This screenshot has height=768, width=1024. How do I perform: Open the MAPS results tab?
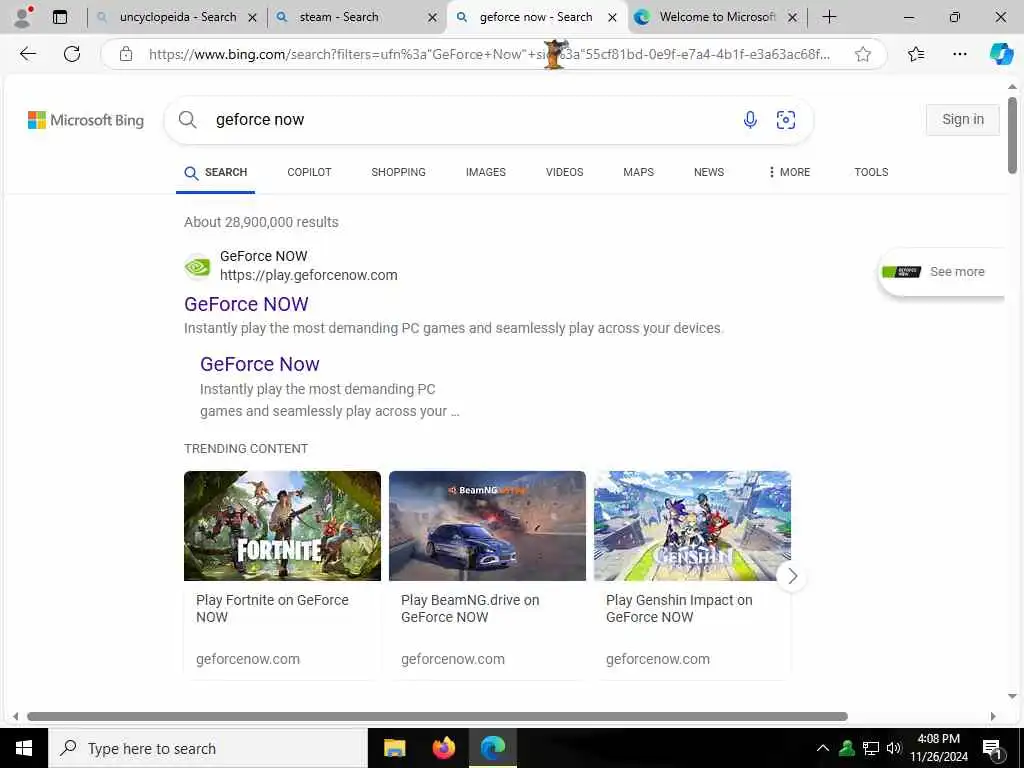(638, 172)
